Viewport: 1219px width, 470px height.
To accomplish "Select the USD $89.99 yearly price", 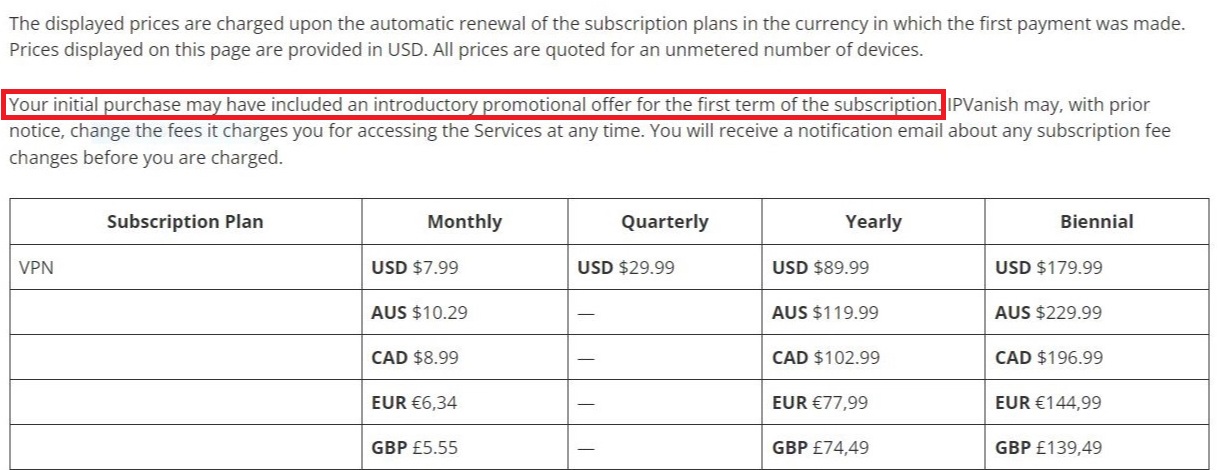I will point(821,268).
